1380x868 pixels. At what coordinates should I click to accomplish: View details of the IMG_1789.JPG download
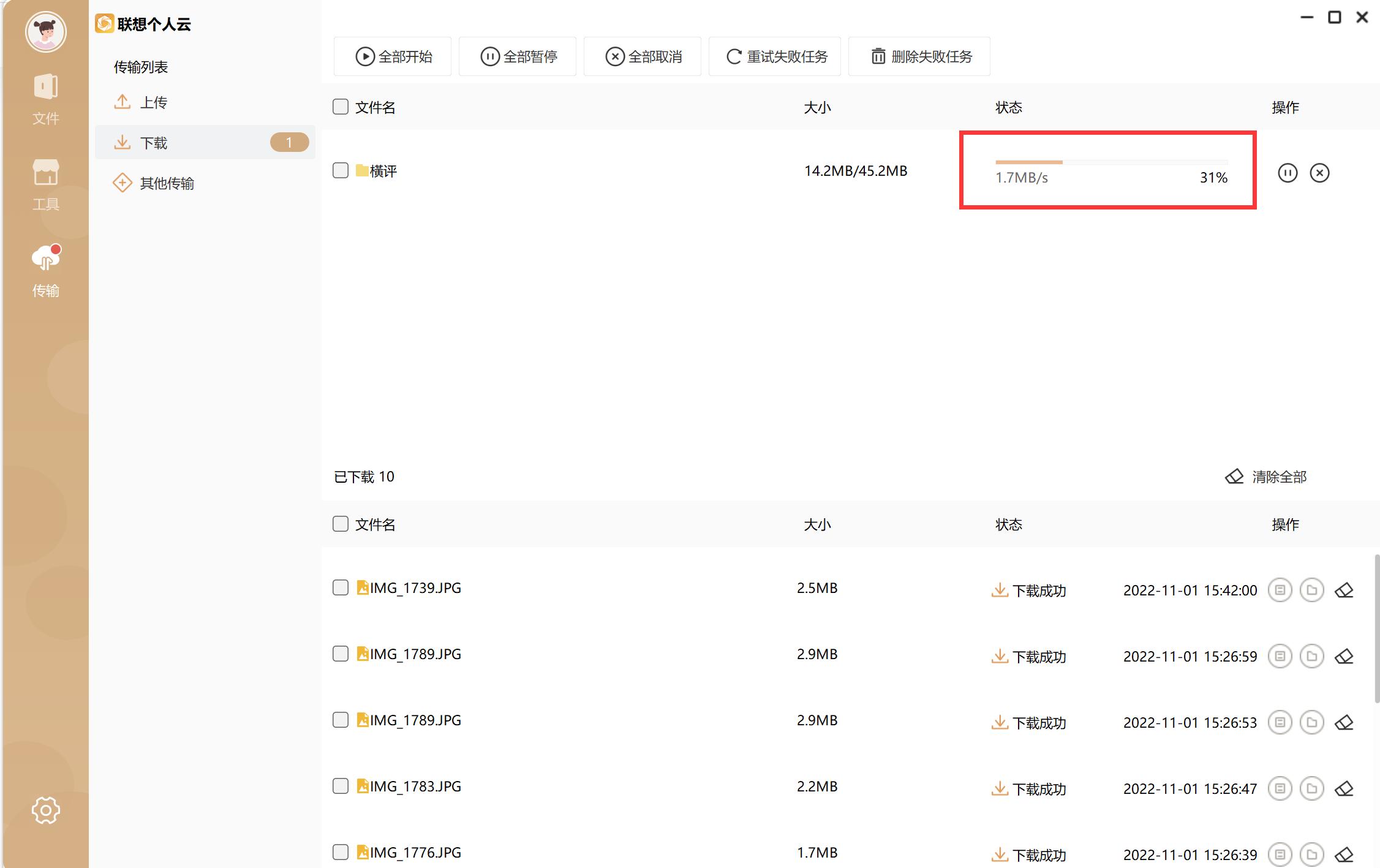tap(1280, 656)
